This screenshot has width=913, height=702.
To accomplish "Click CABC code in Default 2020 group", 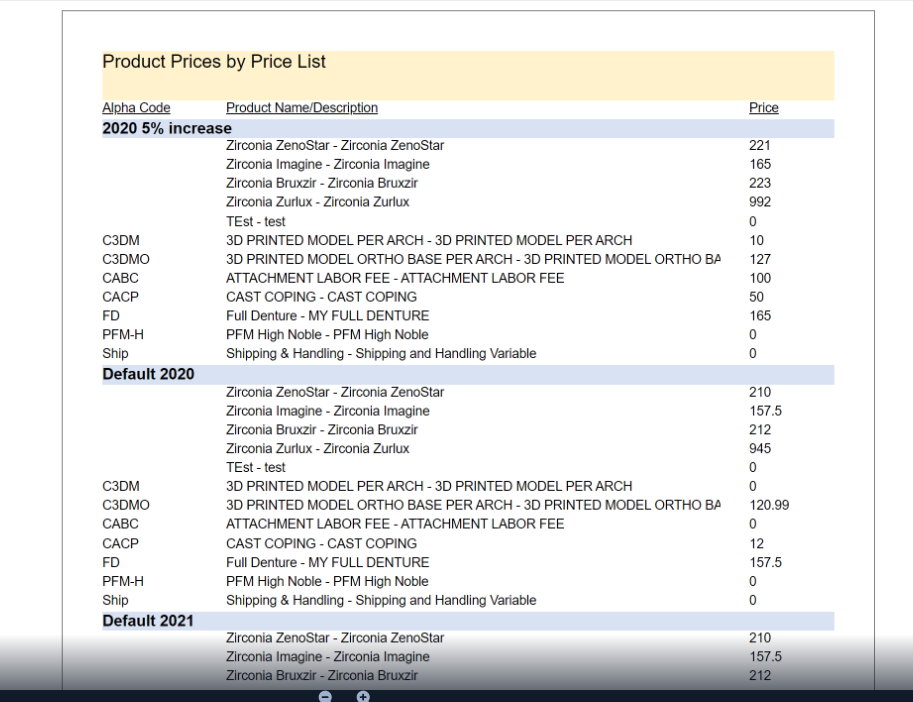I will (x=121, y=524).
